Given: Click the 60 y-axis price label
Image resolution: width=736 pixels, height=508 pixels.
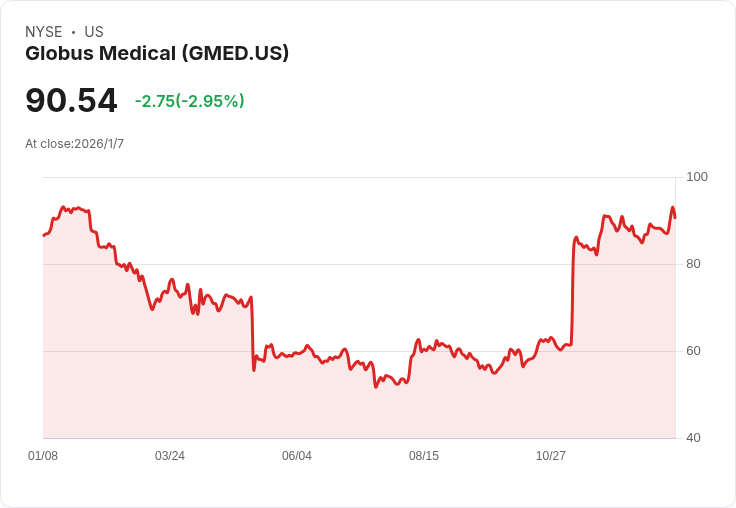Looking at the screenshot, I should (694, 351).
